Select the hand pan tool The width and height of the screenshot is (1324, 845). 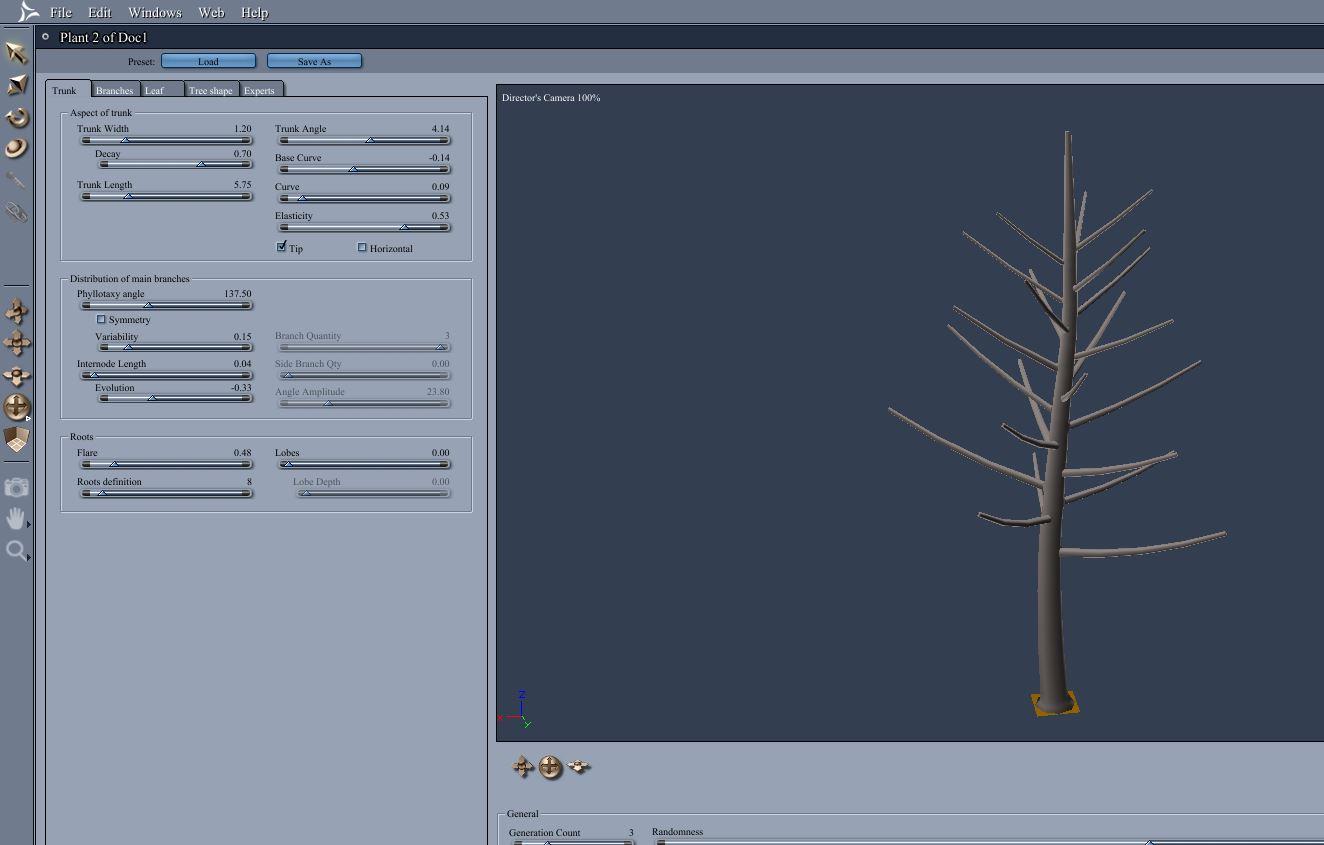pyautogui.click(x=16, y=518)
